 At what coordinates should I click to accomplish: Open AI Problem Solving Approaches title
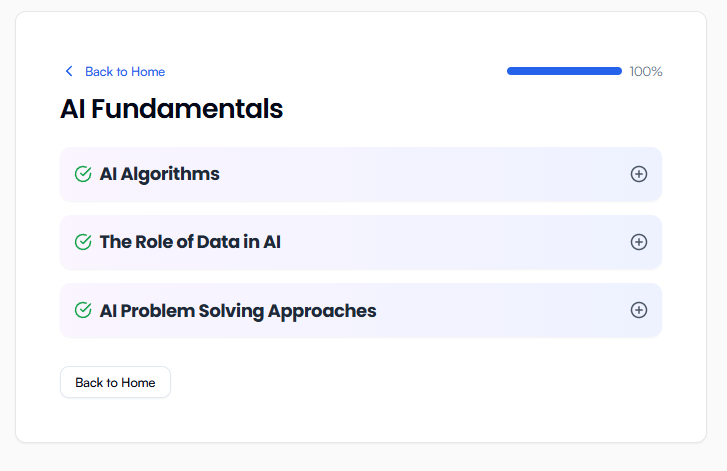[238, 310]
